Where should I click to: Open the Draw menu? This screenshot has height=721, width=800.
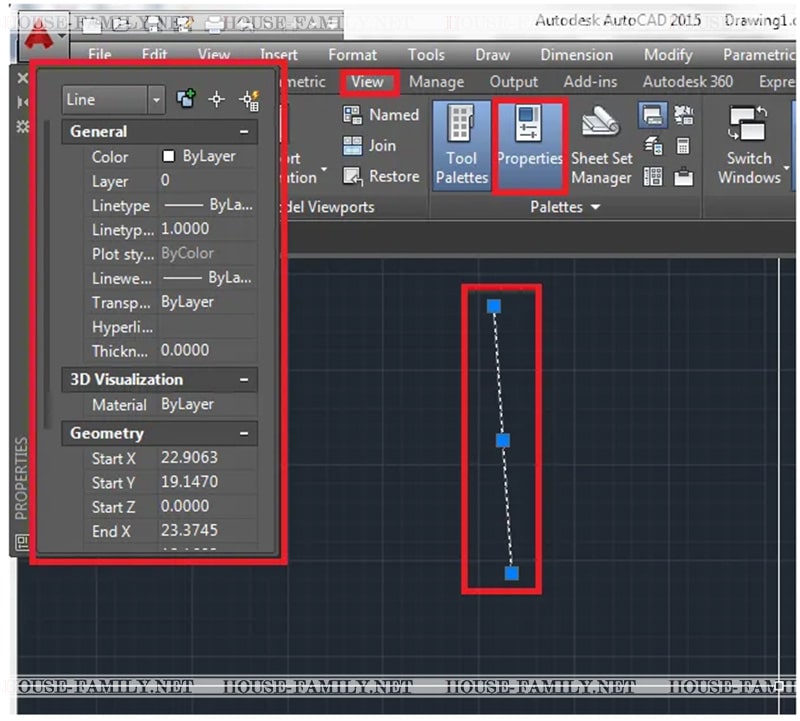pyautogui.click(x=492, y=55)
